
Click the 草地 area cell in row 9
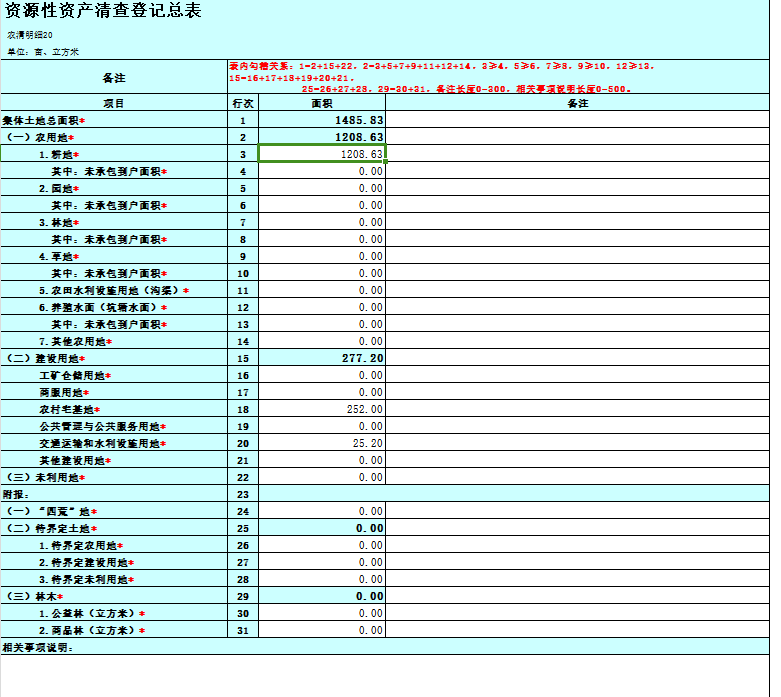coord(322,256)
